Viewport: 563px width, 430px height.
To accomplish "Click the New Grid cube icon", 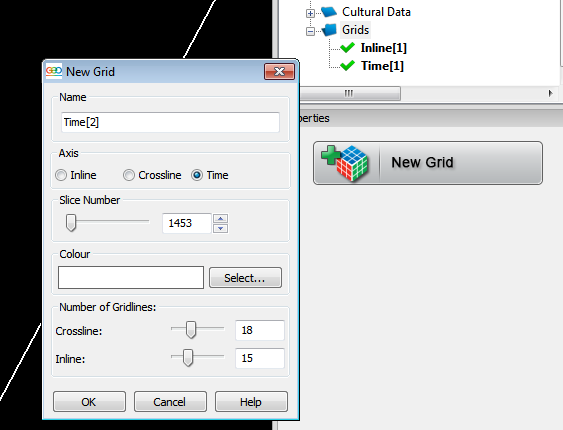I will coord(345,163).
